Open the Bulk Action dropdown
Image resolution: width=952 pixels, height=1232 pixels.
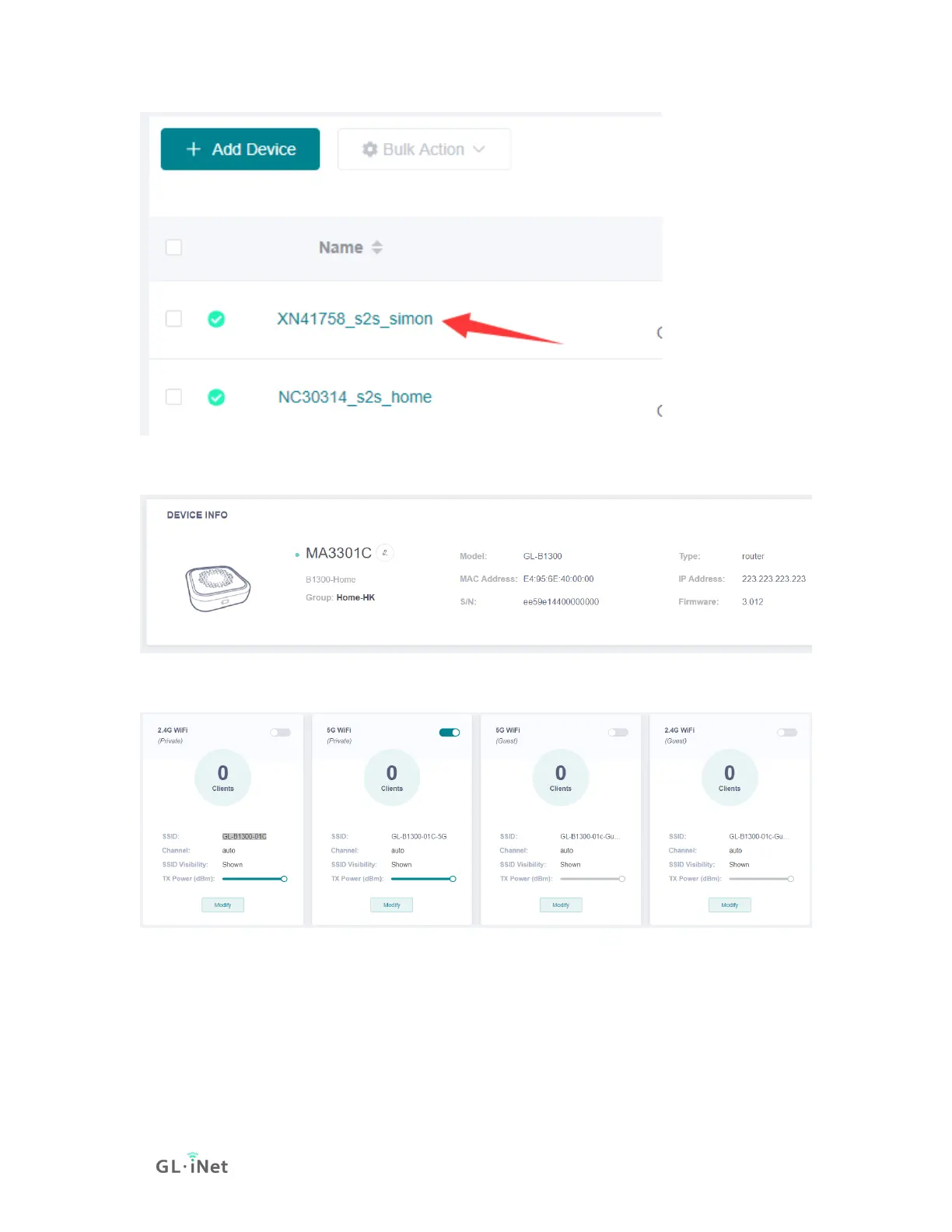[424, 149]
